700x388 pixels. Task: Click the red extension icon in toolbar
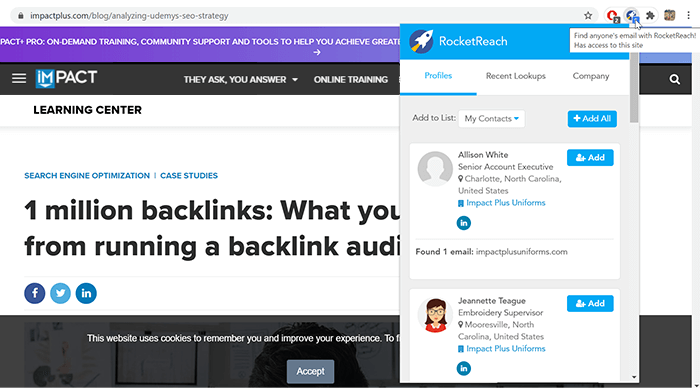click(x=612, y=16)
